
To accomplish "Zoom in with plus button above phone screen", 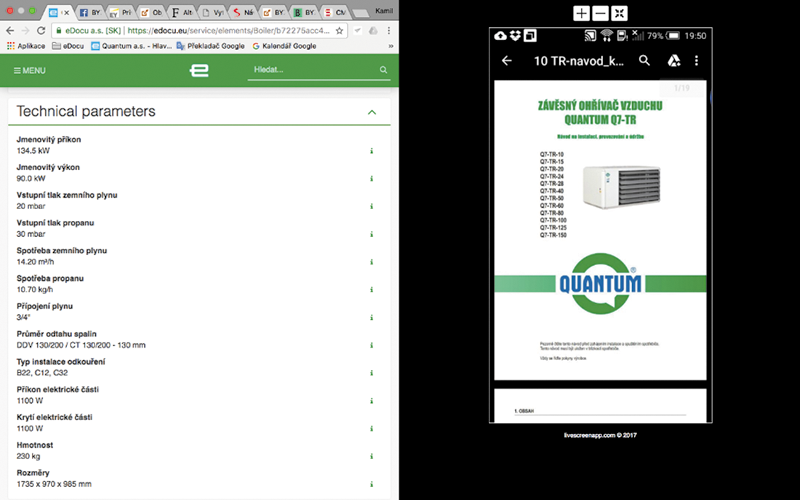I will click(x=581, y=13).
